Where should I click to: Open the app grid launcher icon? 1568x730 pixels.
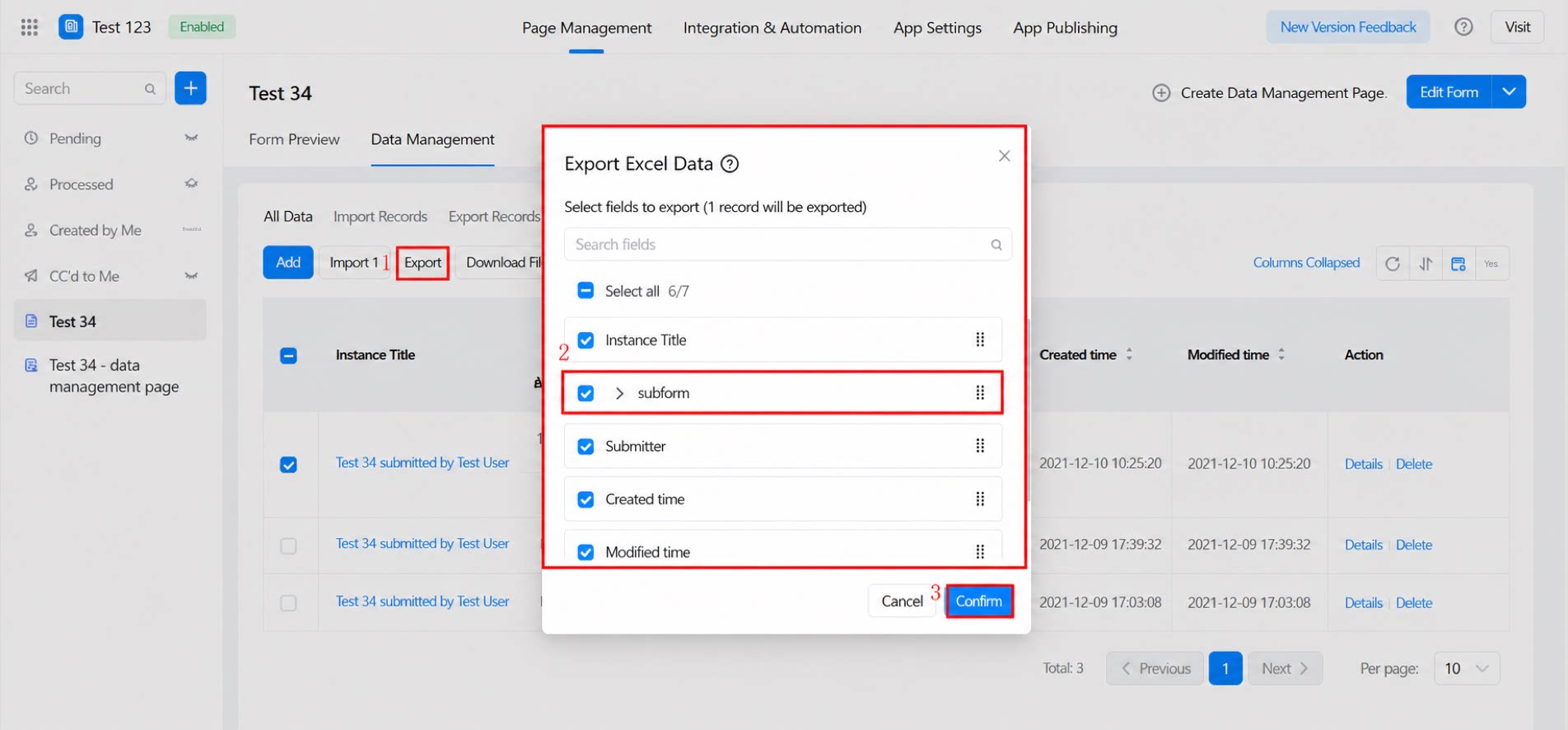click(30, 27)
